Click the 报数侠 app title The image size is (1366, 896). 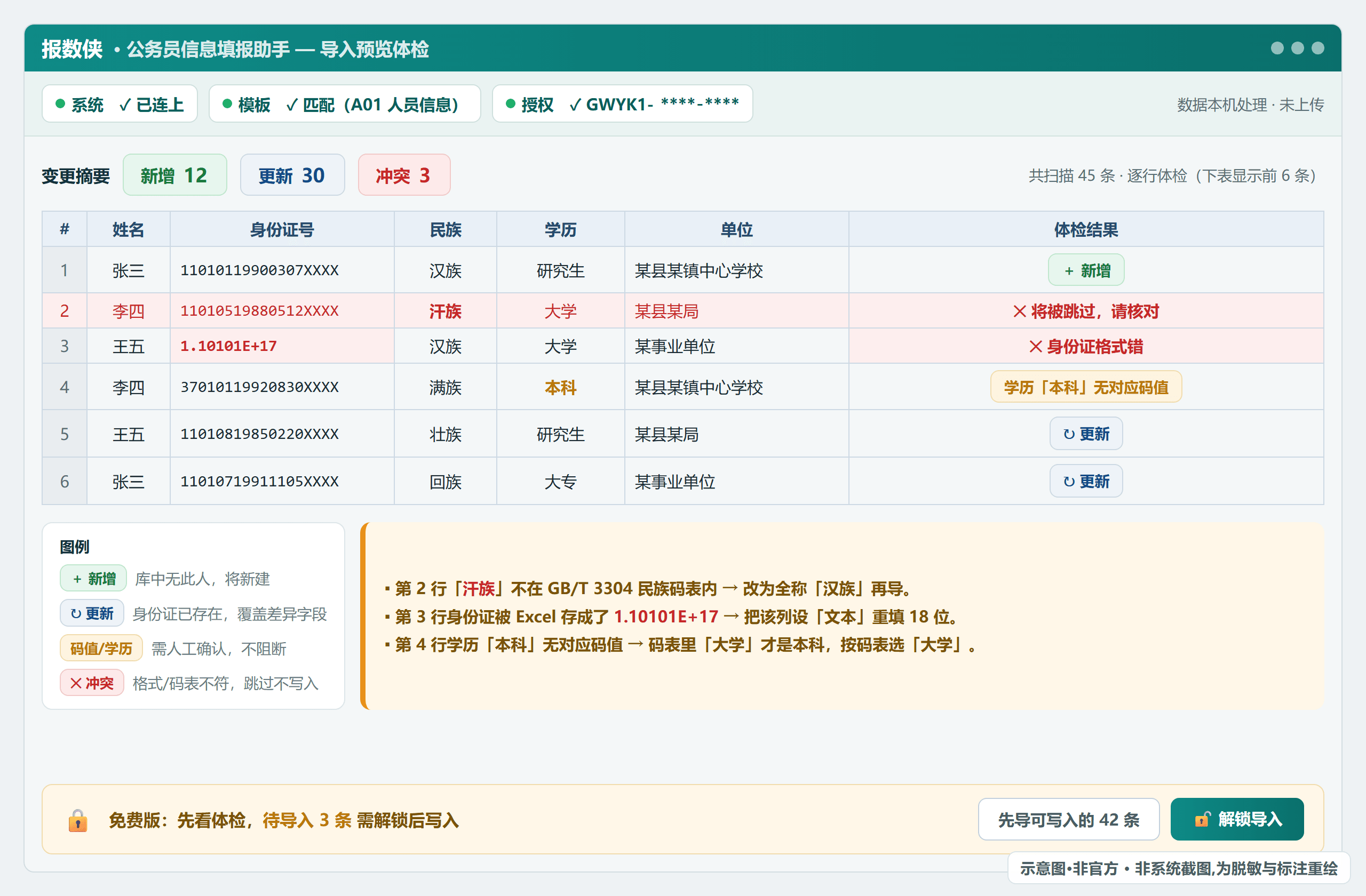(72, 49)
